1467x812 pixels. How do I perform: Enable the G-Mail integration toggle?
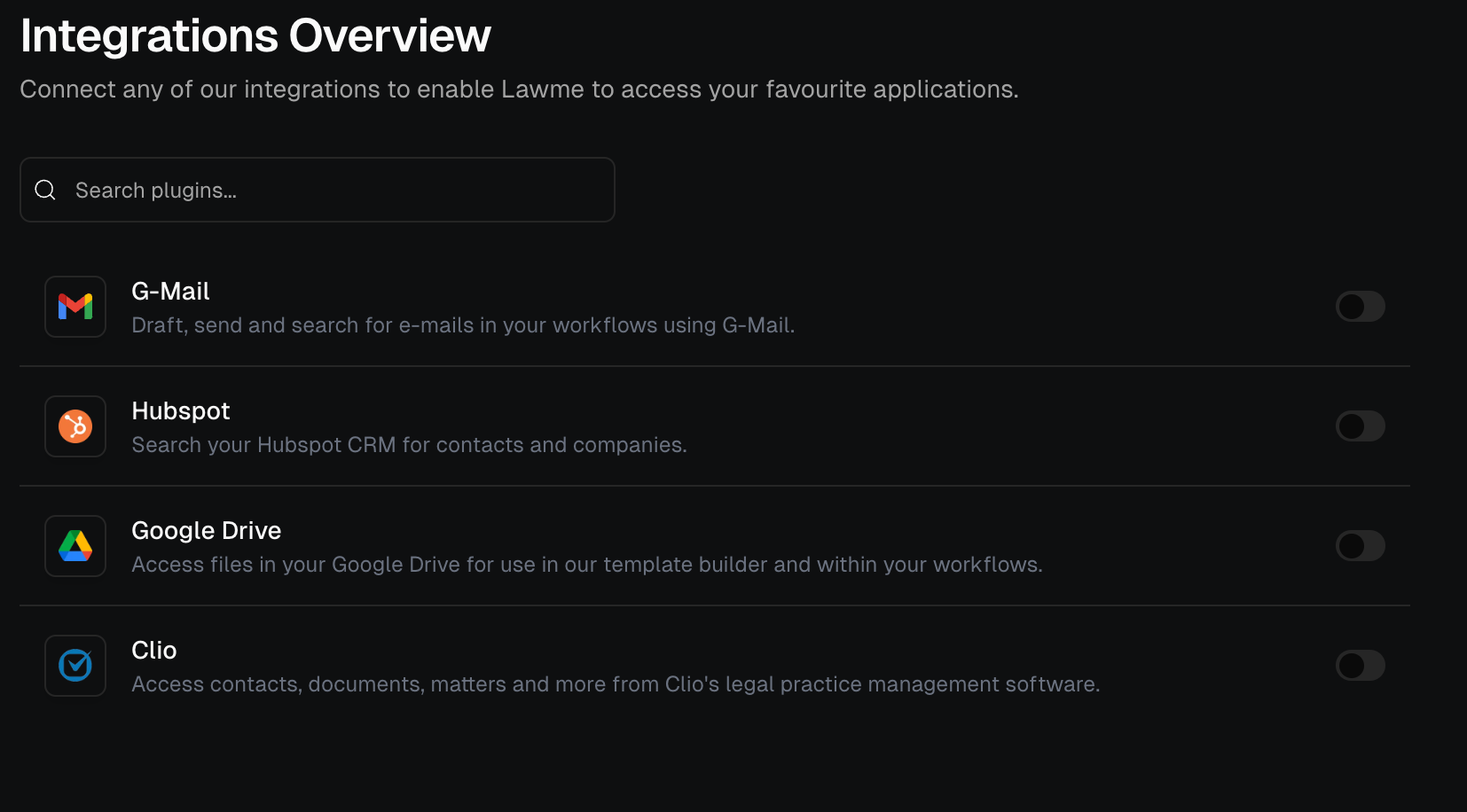pos(1360,307)
